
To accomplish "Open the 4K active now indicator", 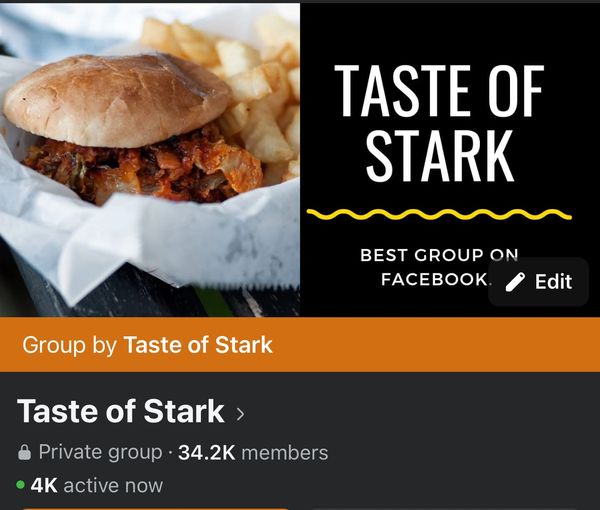I will click(97, 485).
